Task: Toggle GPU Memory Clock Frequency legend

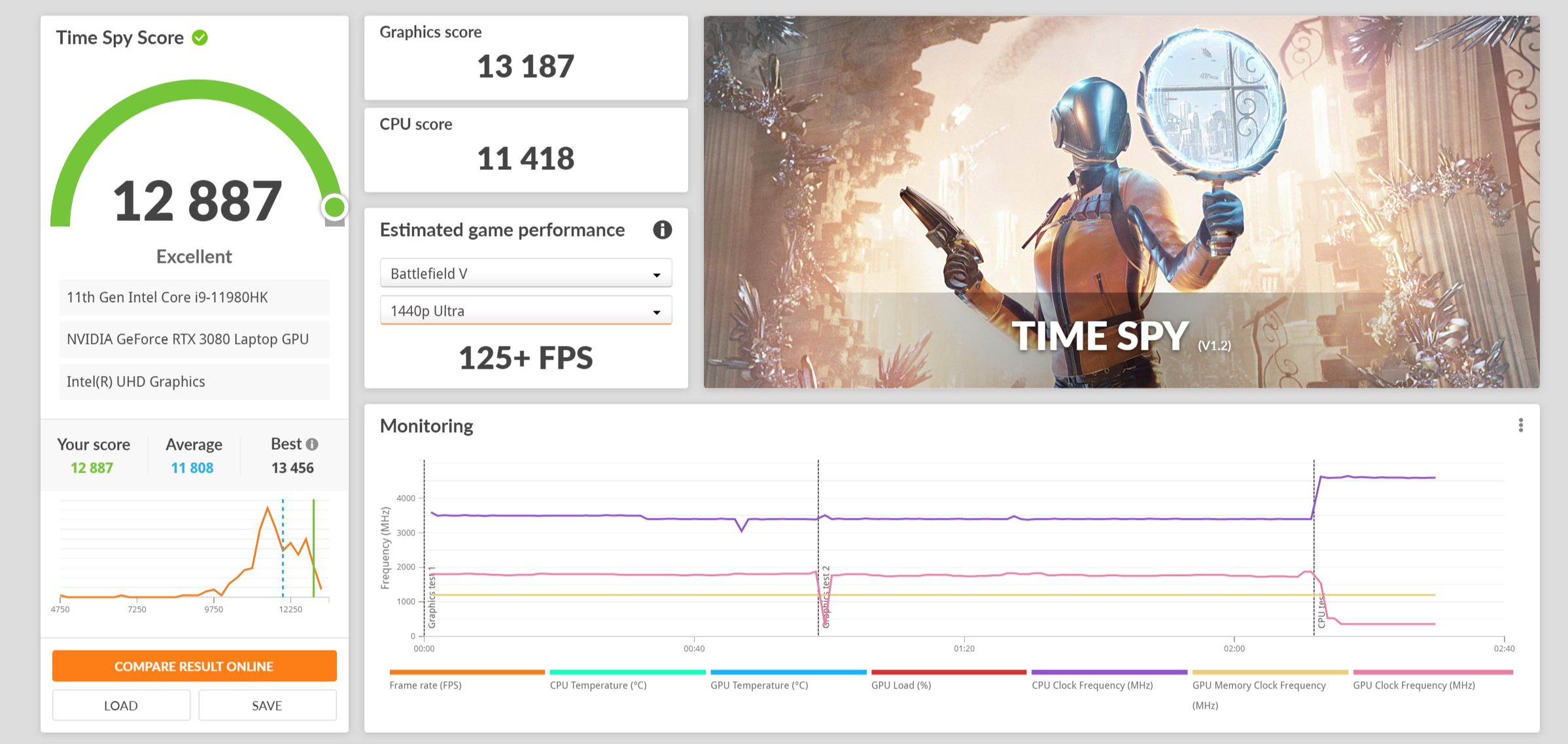Action: (1259, 685)
